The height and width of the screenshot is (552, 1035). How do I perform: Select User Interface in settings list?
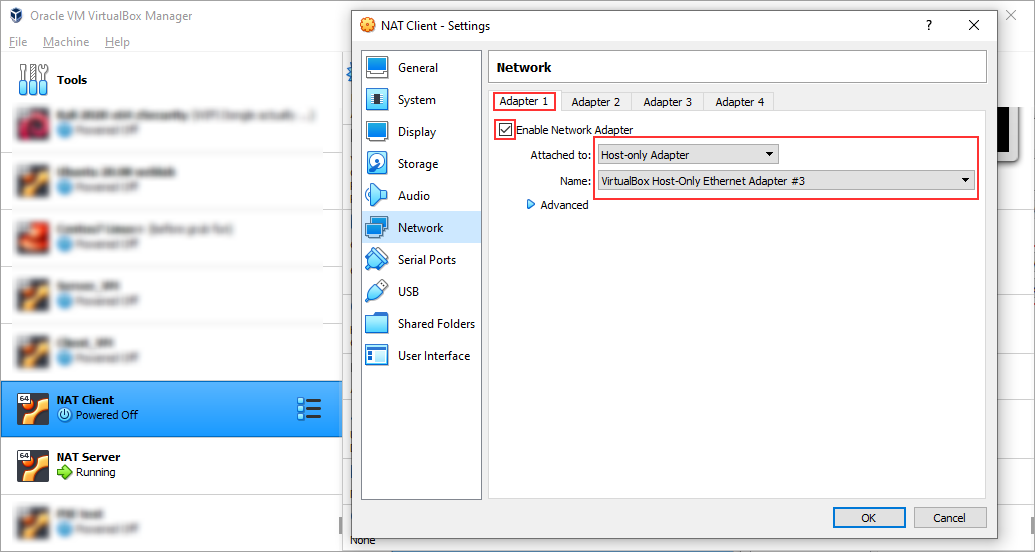[434, 355]
